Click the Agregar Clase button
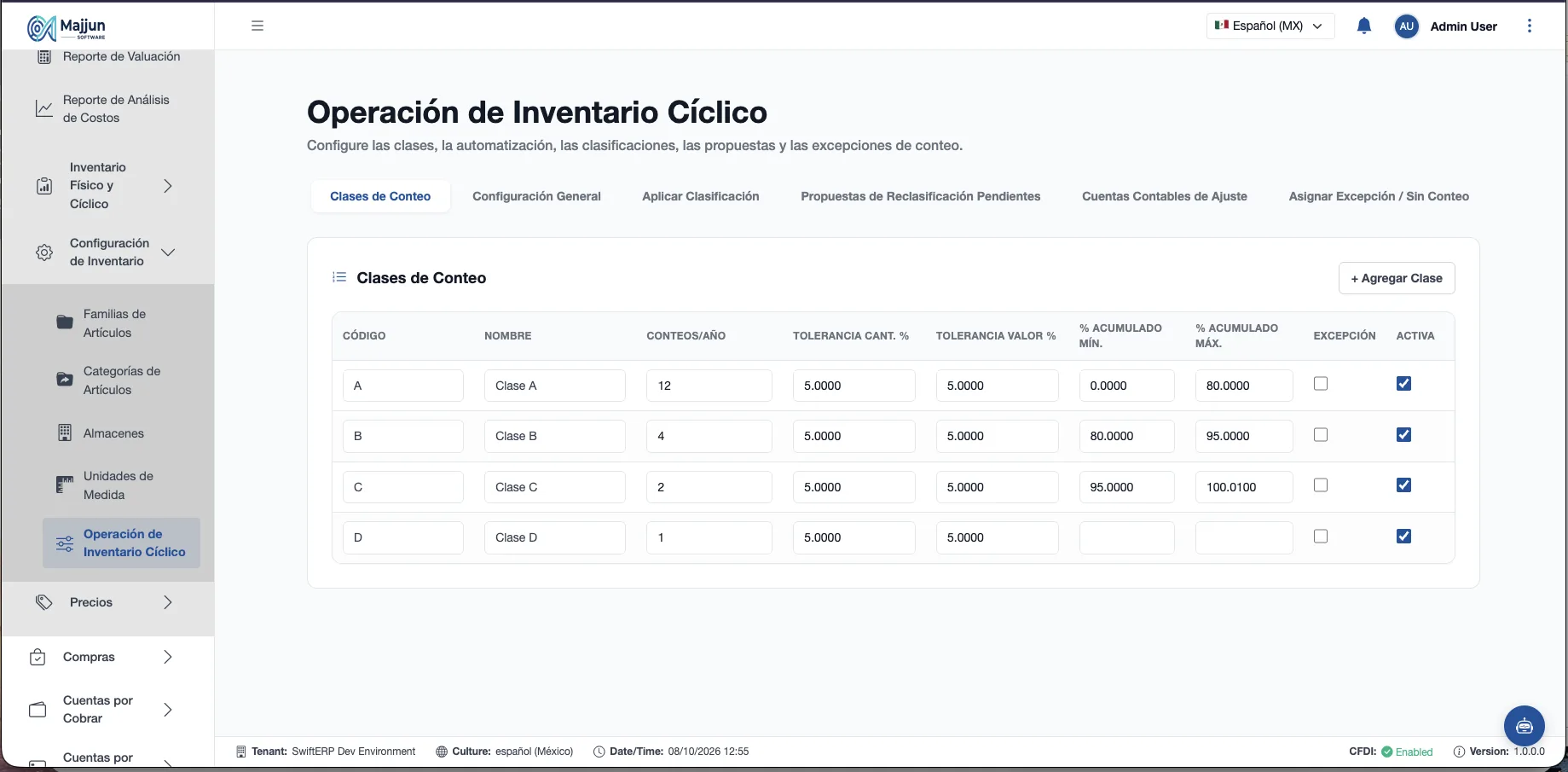The height and width of the screenshot is (772, 1568). (x=1397, y=278)
